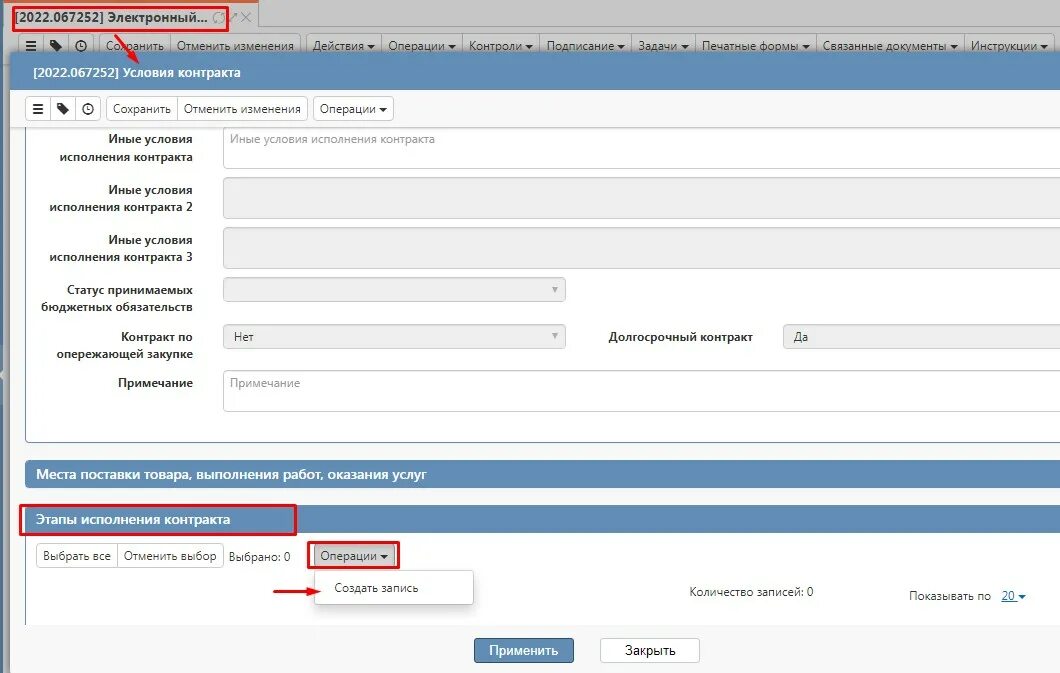Click the Количество записей: 0 text

point(751,592)
